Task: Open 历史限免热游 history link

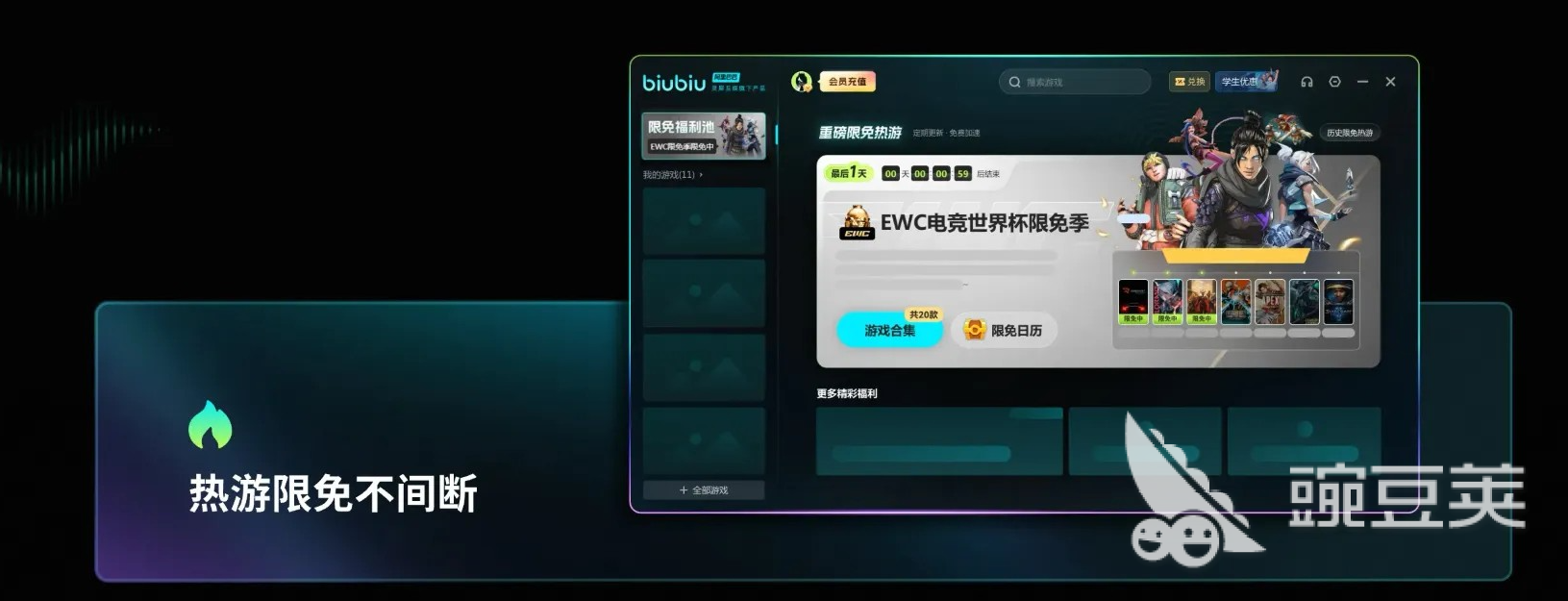Action: click(1350, 133)
